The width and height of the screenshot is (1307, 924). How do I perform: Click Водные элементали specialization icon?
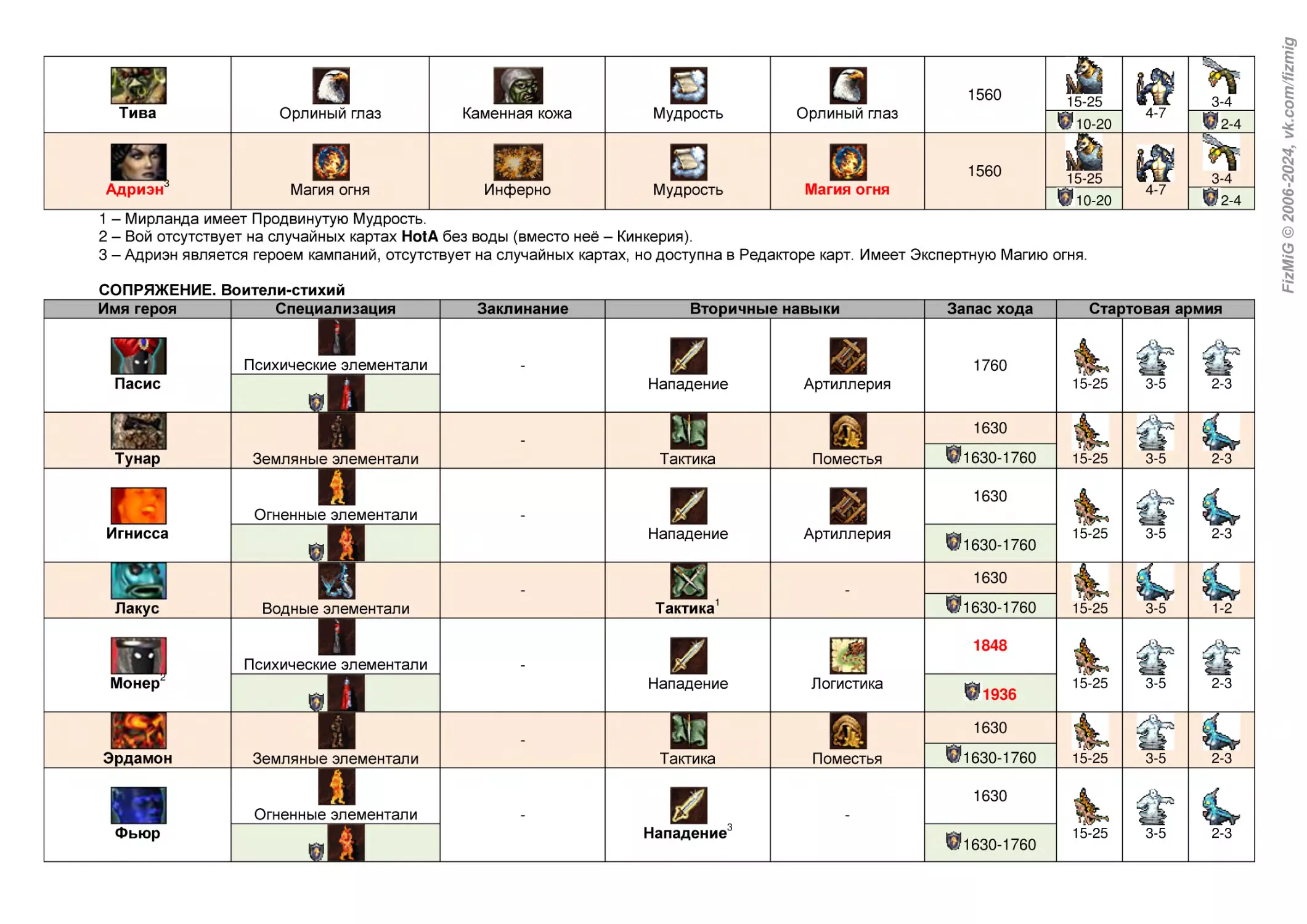click(x=336, y=581)
